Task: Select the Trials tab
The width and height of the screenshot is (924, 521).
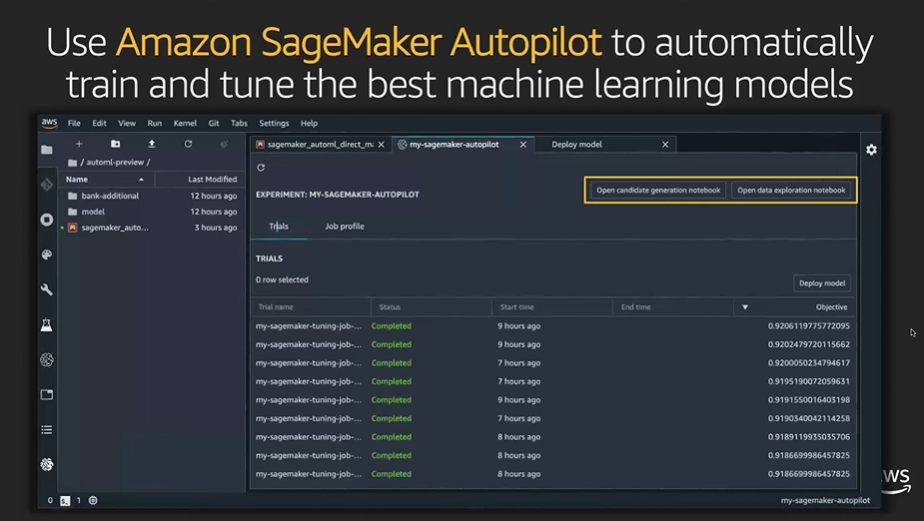Action: point(279,226)
